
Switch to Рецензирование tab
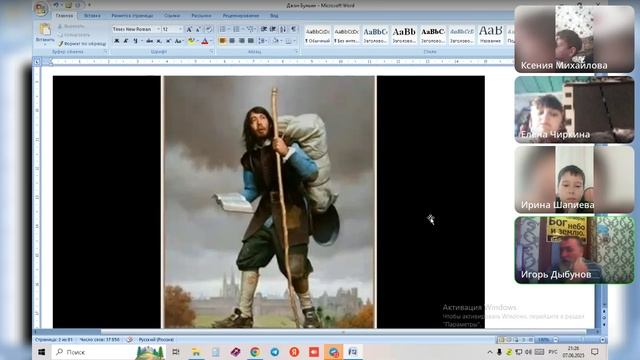coord(240,16)
